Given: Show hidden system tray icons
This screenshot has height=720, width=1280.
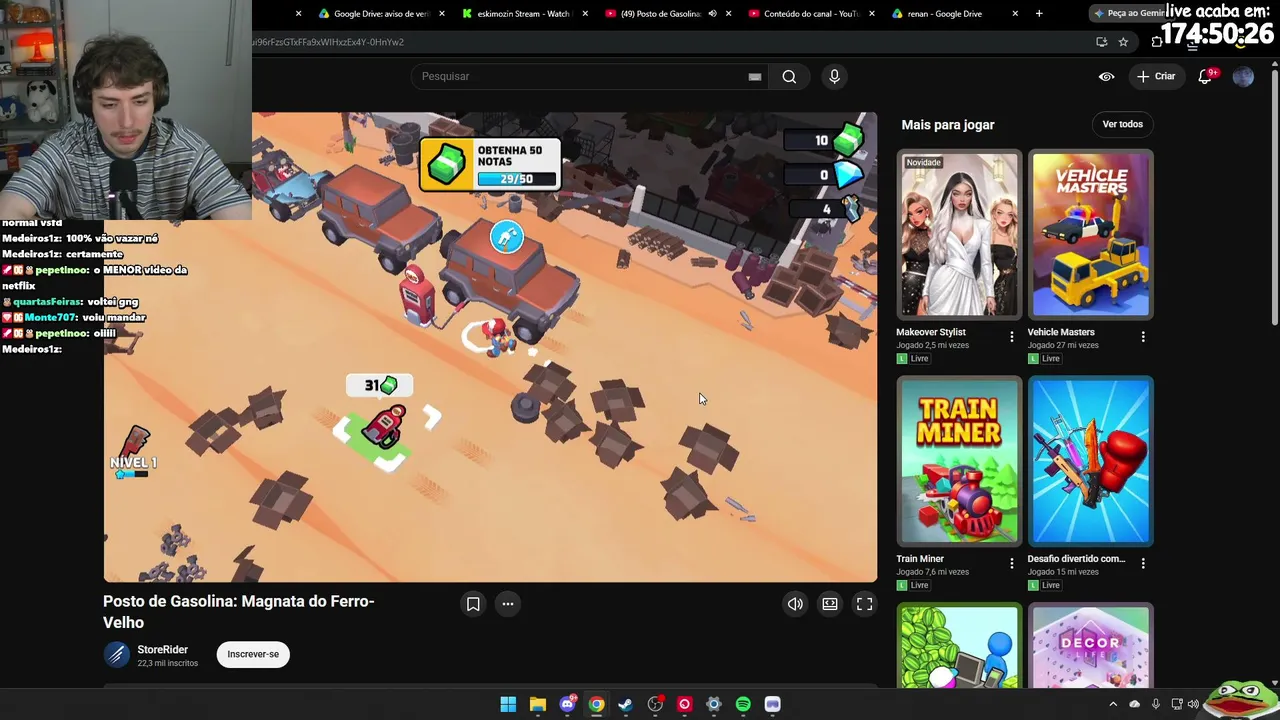Looking at the screenshot, I should tap(1115, 704).
